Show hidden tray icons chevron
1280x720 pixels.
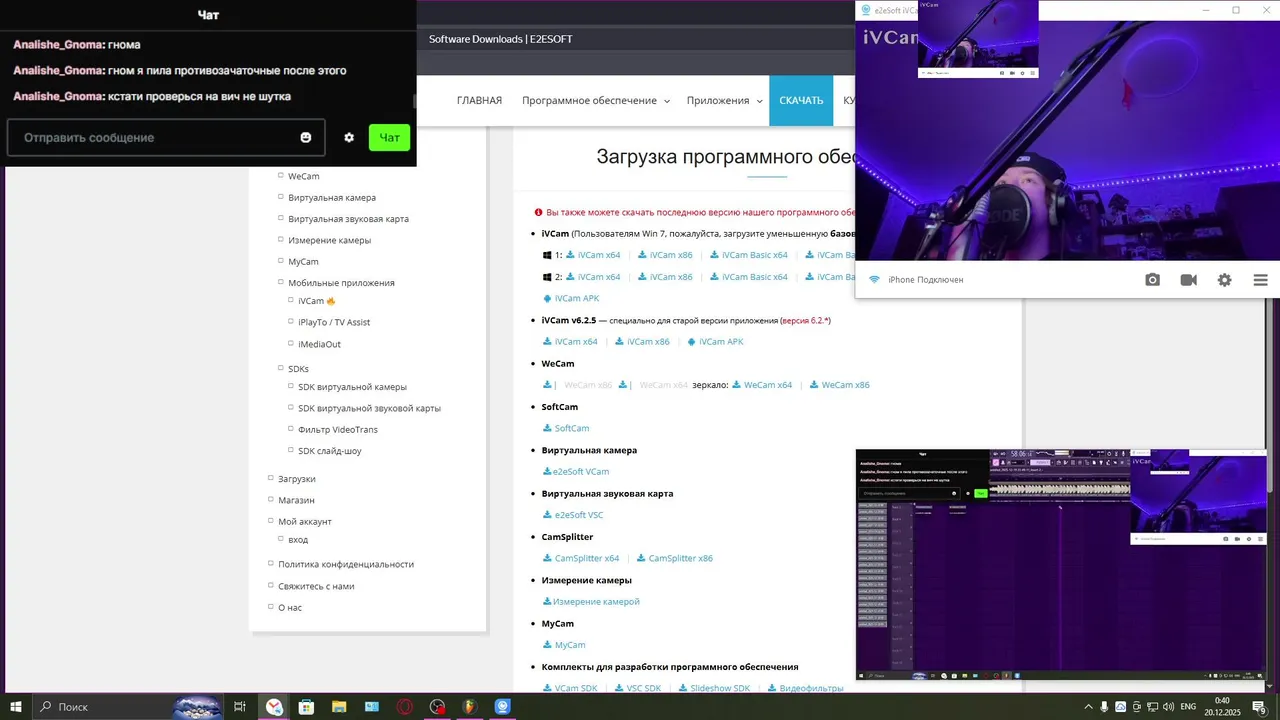1088,707
